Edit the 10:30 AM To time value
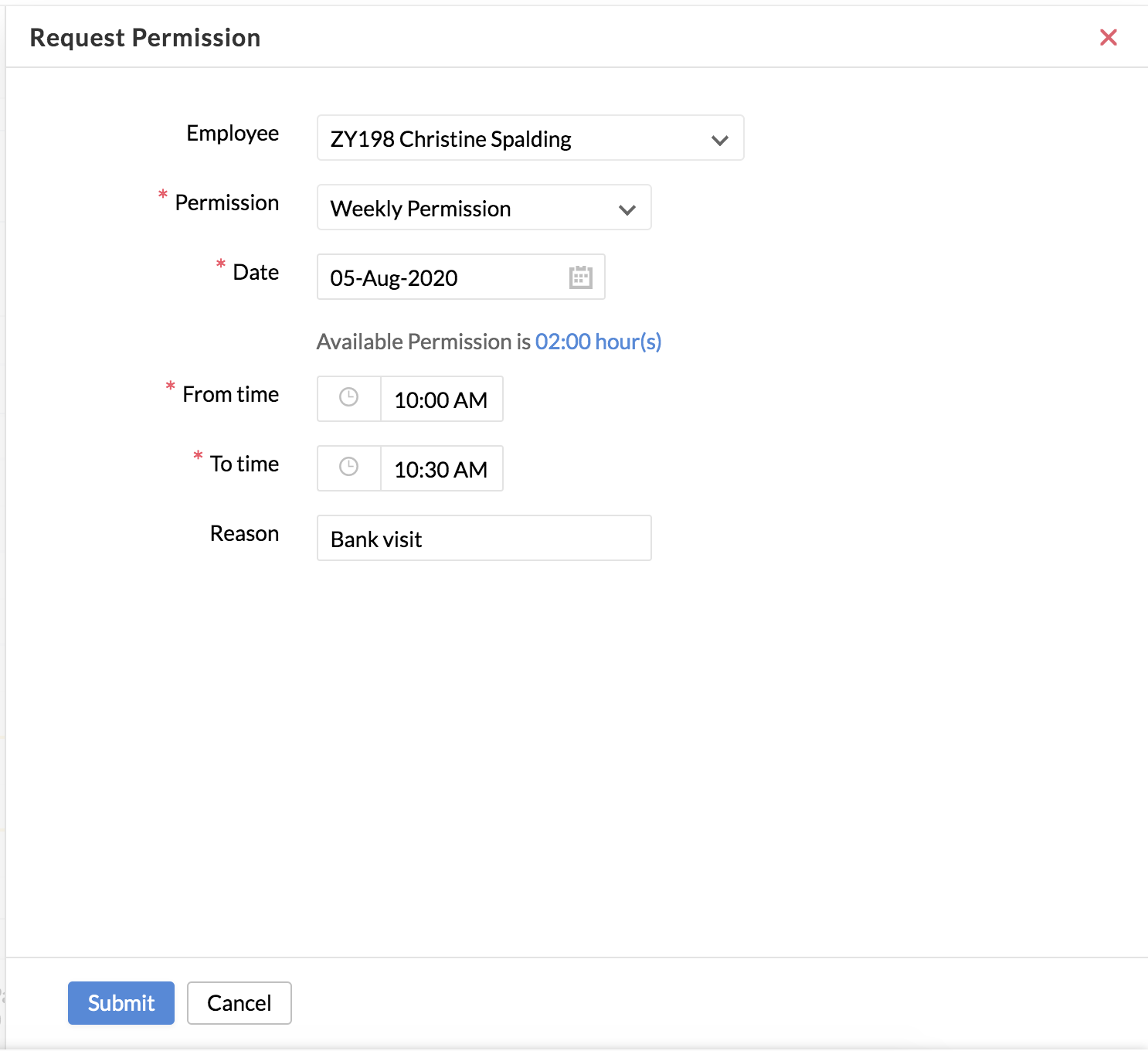This screenshot has width=1148, height=1051. click(440, 470)
